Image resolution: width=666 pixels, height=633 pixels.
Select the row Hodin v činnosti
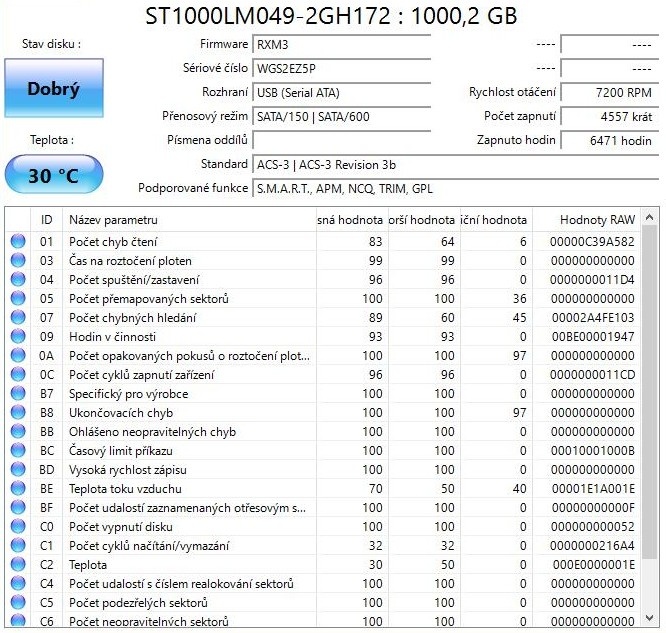coord(323,336)
